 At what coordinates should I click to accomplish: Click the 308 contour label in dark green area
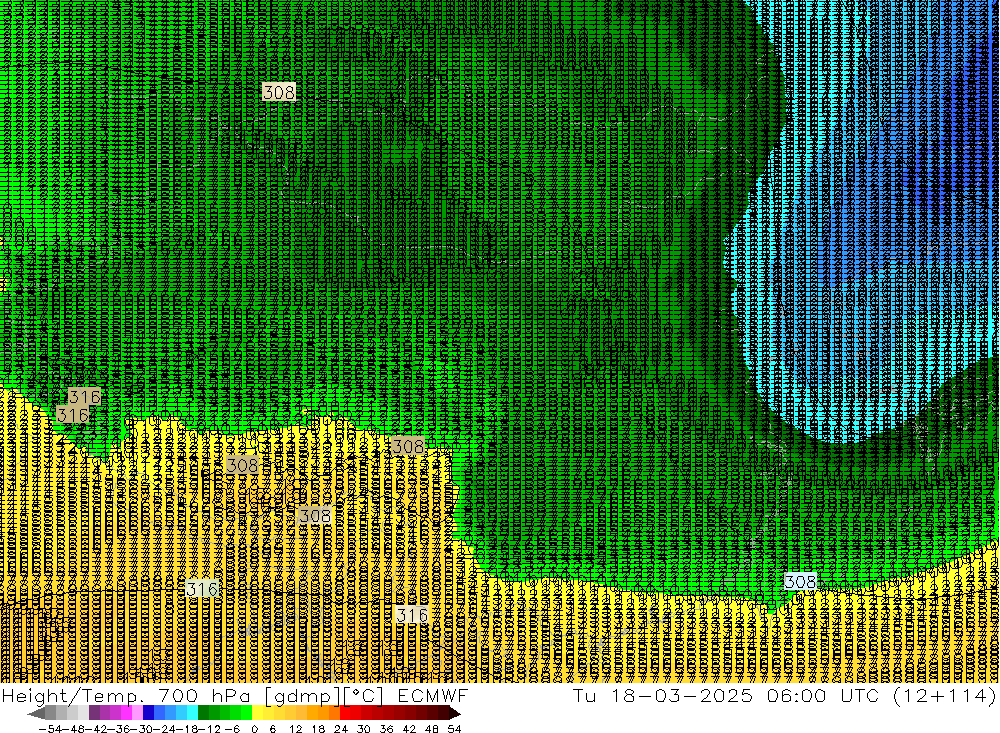(x=279, y=93)
